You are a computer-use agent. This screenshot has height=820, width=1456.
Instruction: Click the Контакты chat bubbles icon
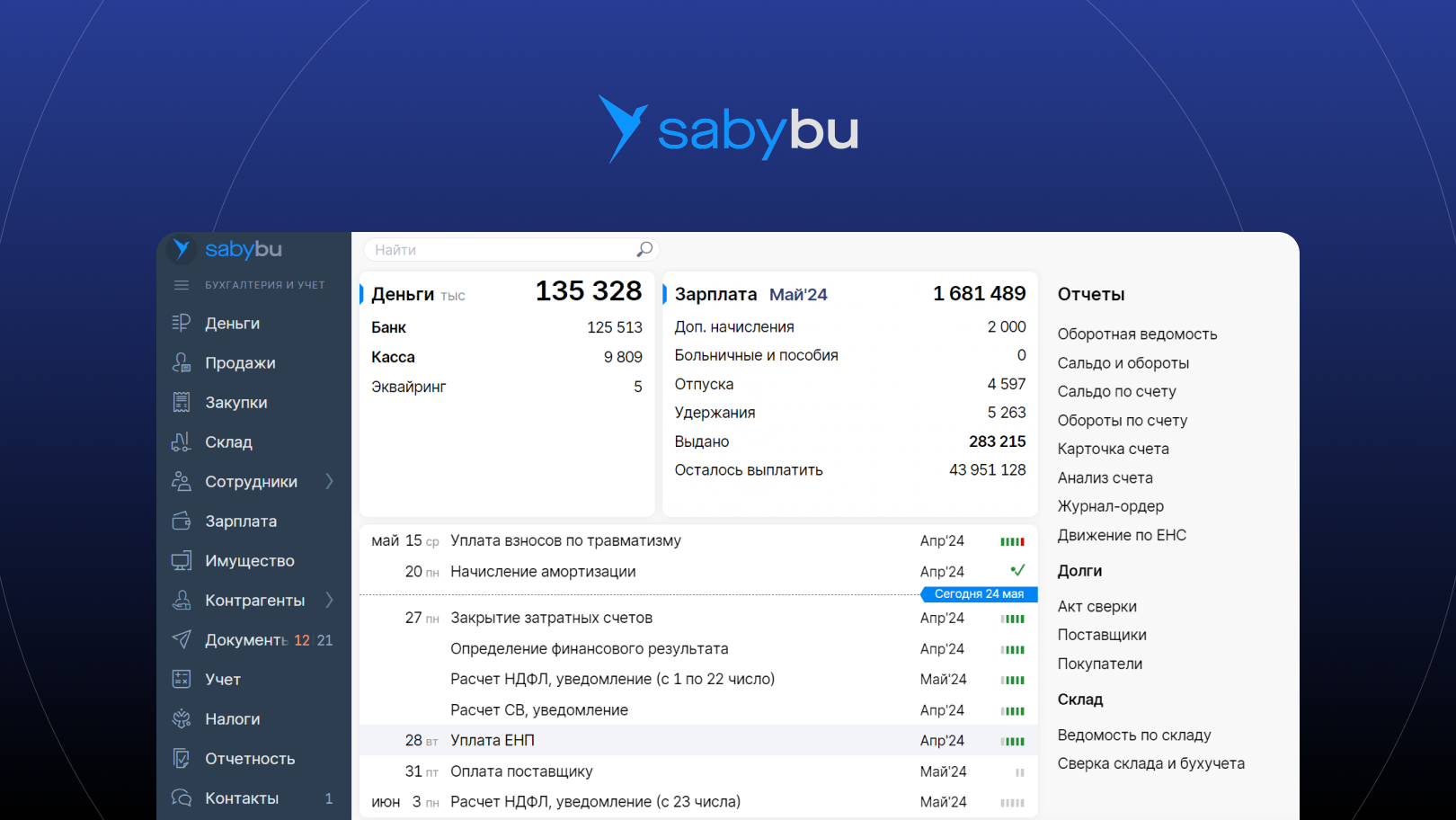[182, 798]
